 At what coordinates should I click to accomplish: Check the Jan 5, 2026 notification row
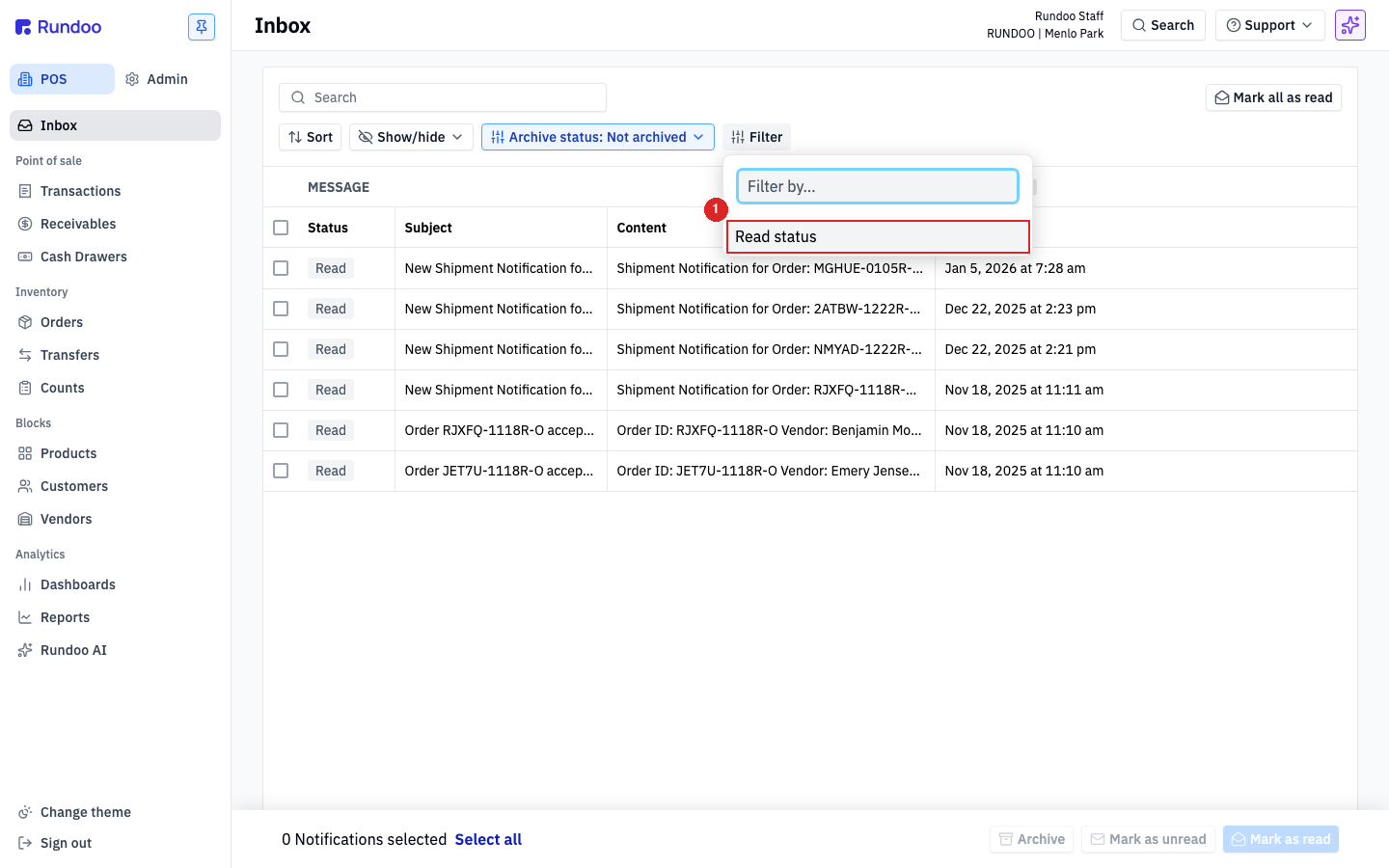pos(281,268)
